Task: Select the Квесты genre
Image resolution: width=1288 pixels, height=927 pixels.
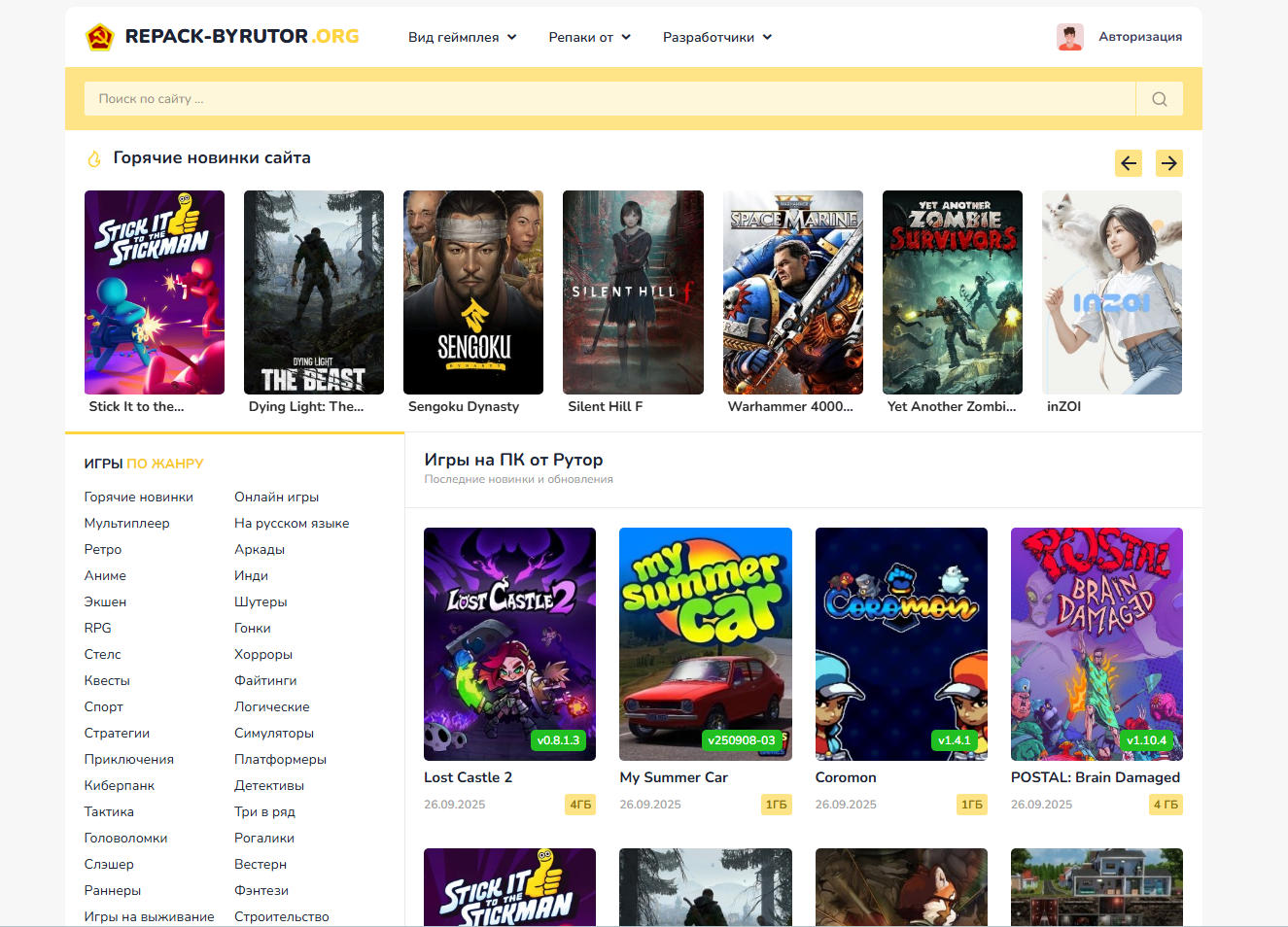Action: tap(107, 680)
